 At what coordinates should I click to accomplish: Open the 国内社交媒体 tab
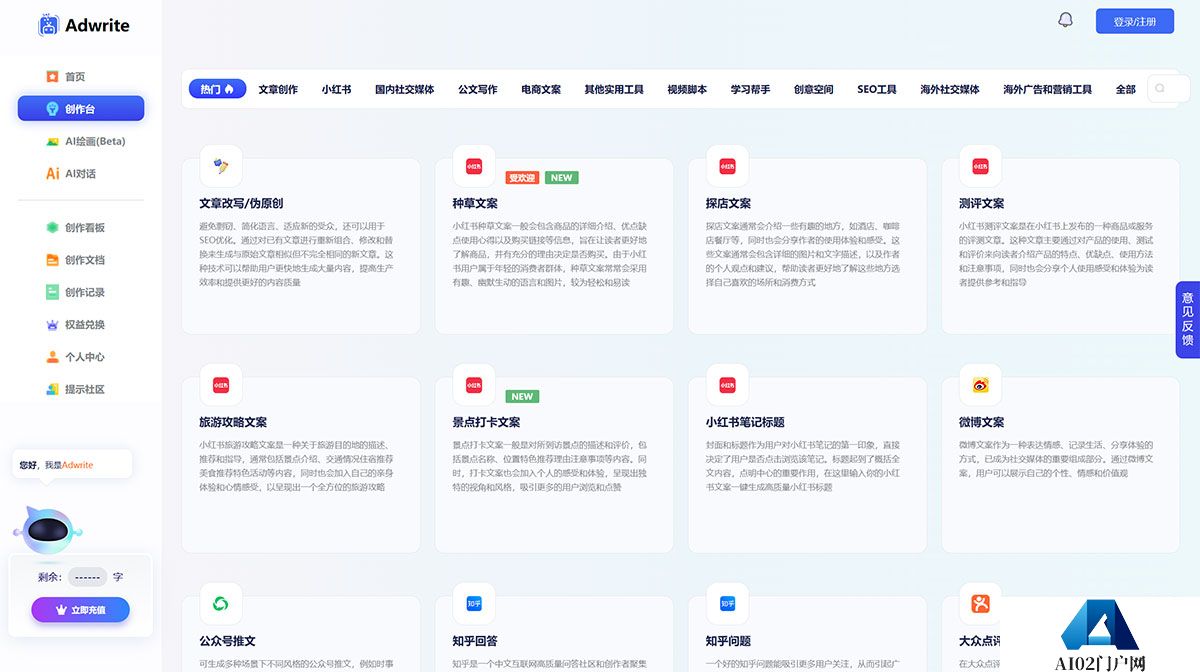(404, 89)
